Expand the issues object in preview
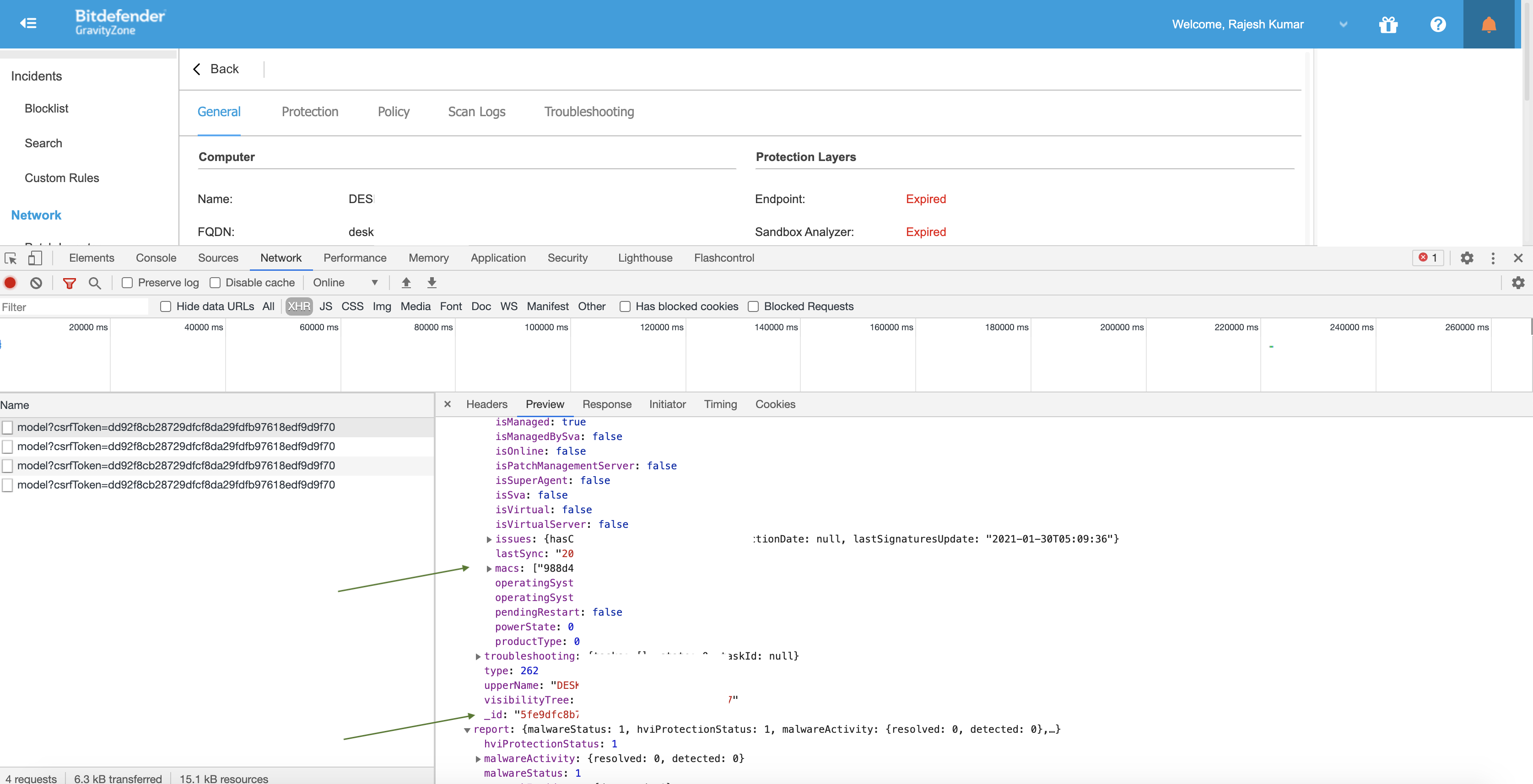Screen dimensions: 1533x784 [489, 540]
